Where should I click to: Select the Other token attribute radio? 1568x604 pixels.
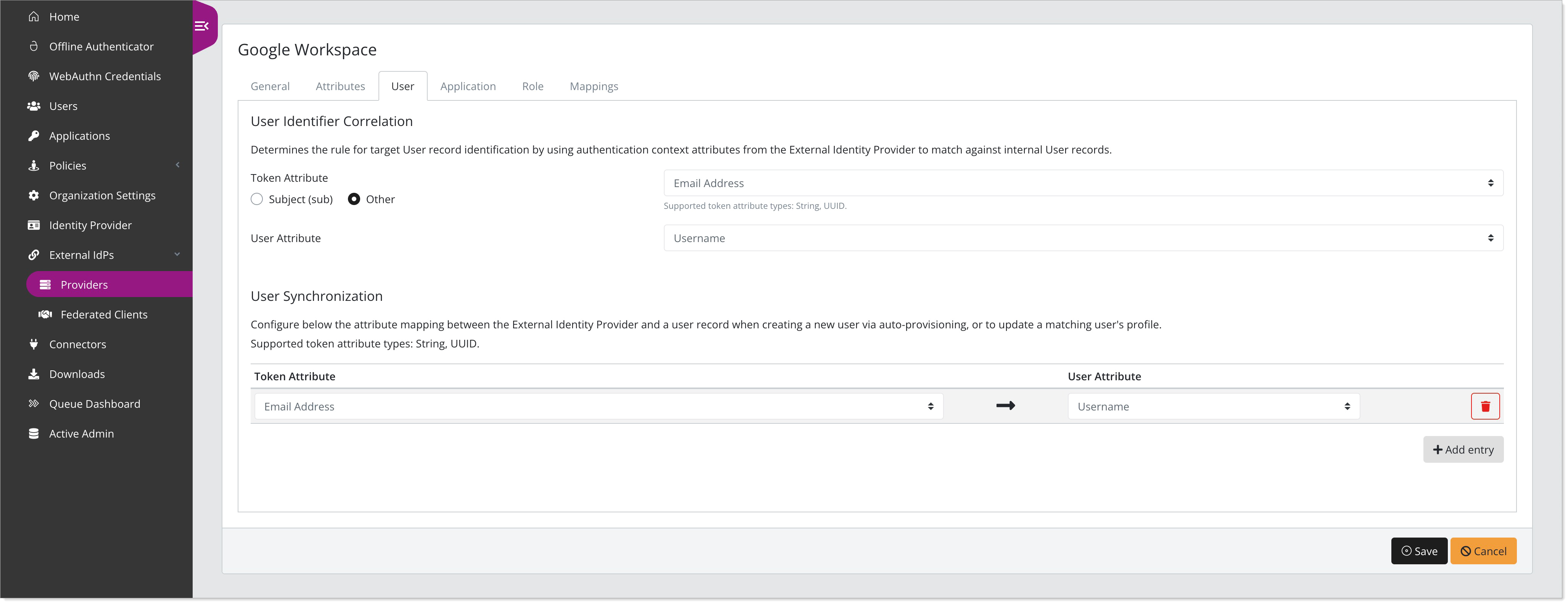pyautogui.click(x=354, y=199)
